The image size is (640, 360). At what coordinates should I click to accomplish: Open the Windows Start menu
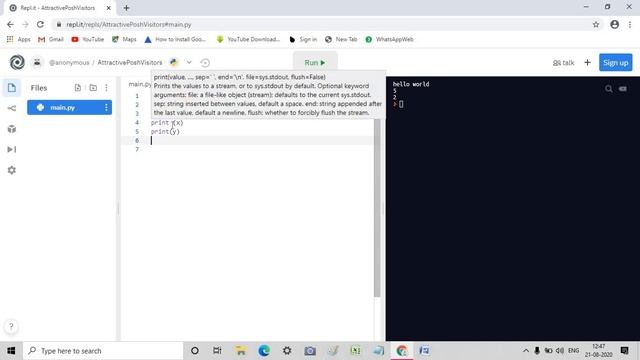coord(11,351)
